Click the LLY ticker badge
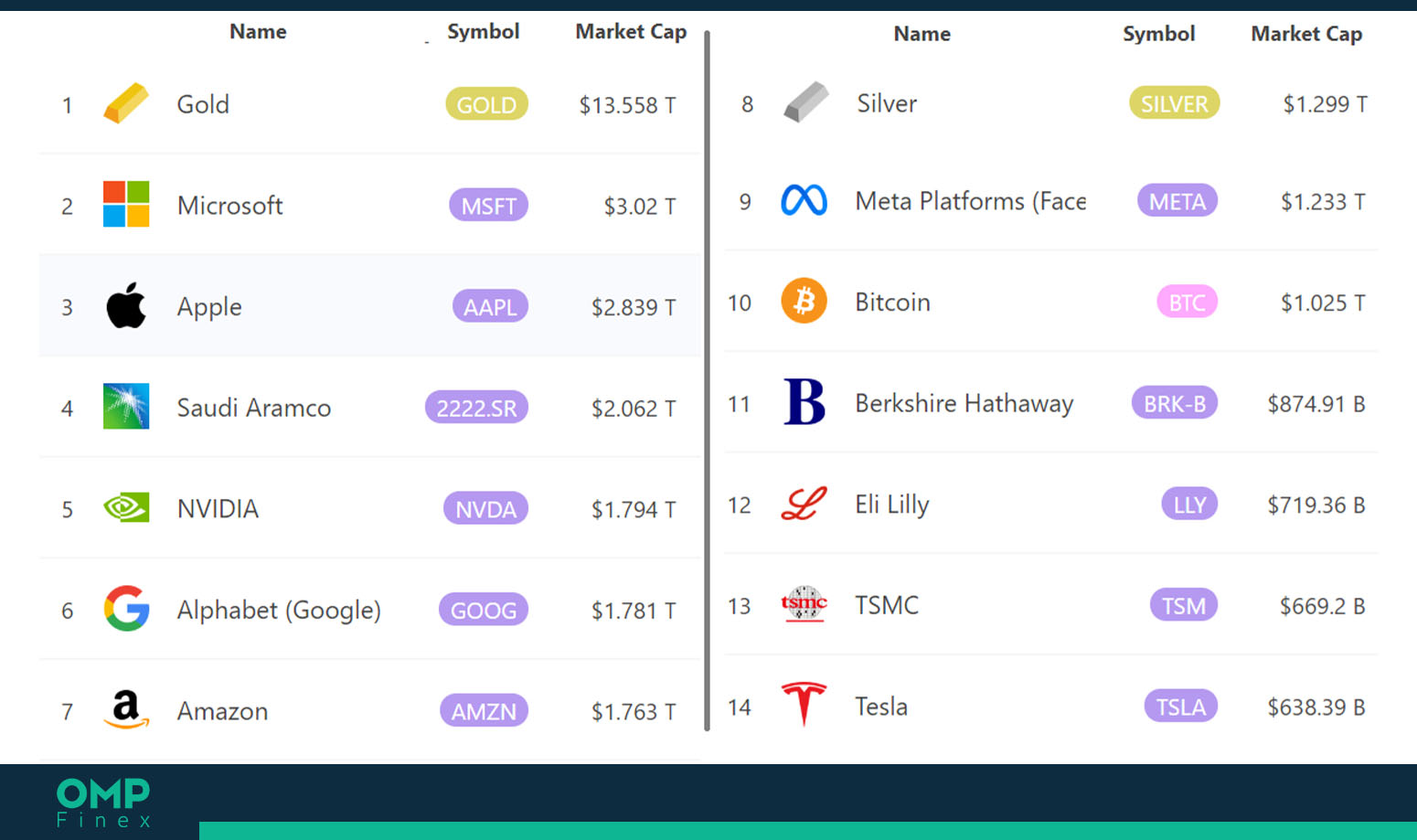 1189,504
